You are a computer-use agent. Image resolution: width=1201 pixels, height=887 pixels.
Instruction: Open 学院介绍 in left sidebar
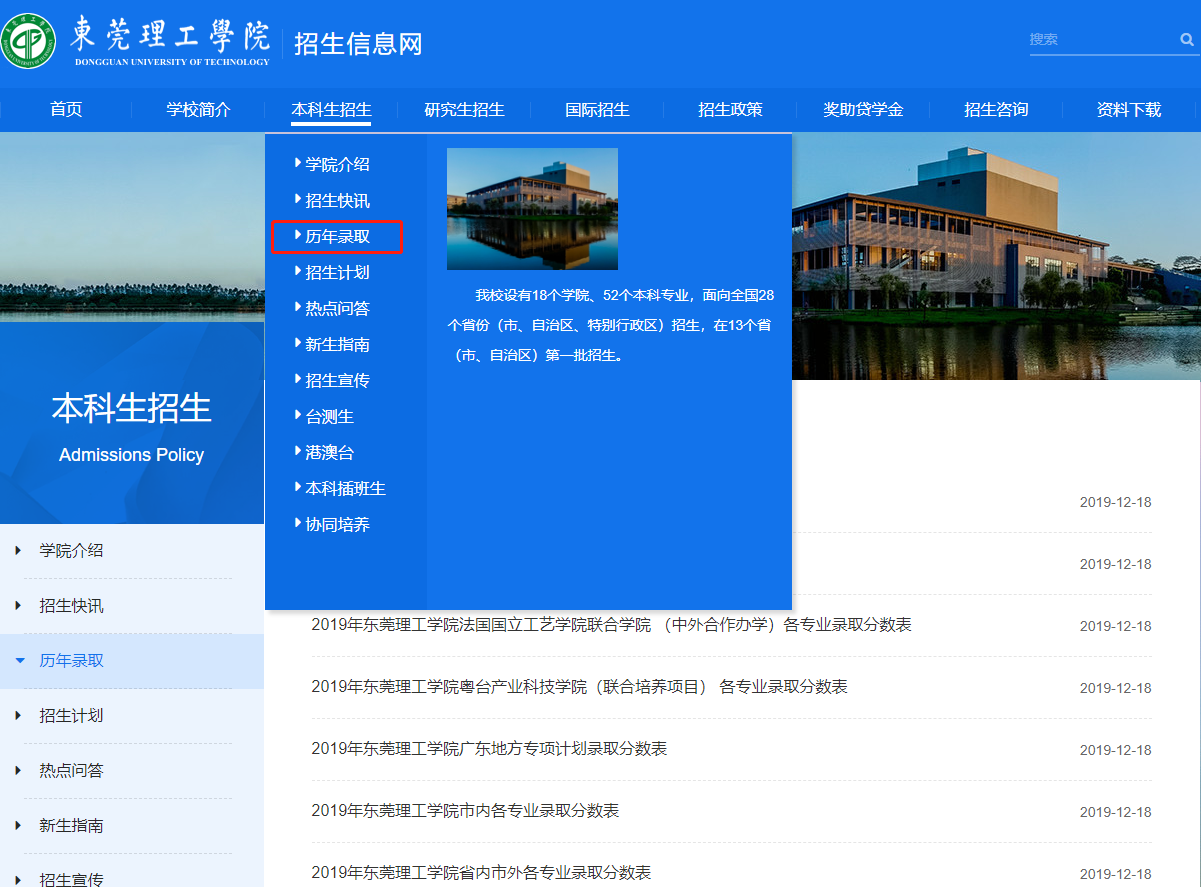tap(71, 550)
